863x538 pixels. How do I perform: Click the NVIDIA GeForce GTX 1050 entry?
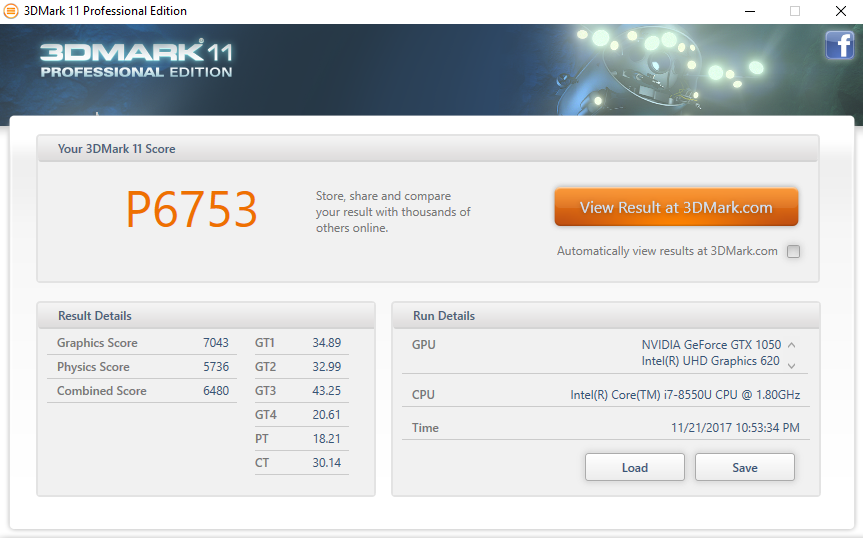point(711,345)
